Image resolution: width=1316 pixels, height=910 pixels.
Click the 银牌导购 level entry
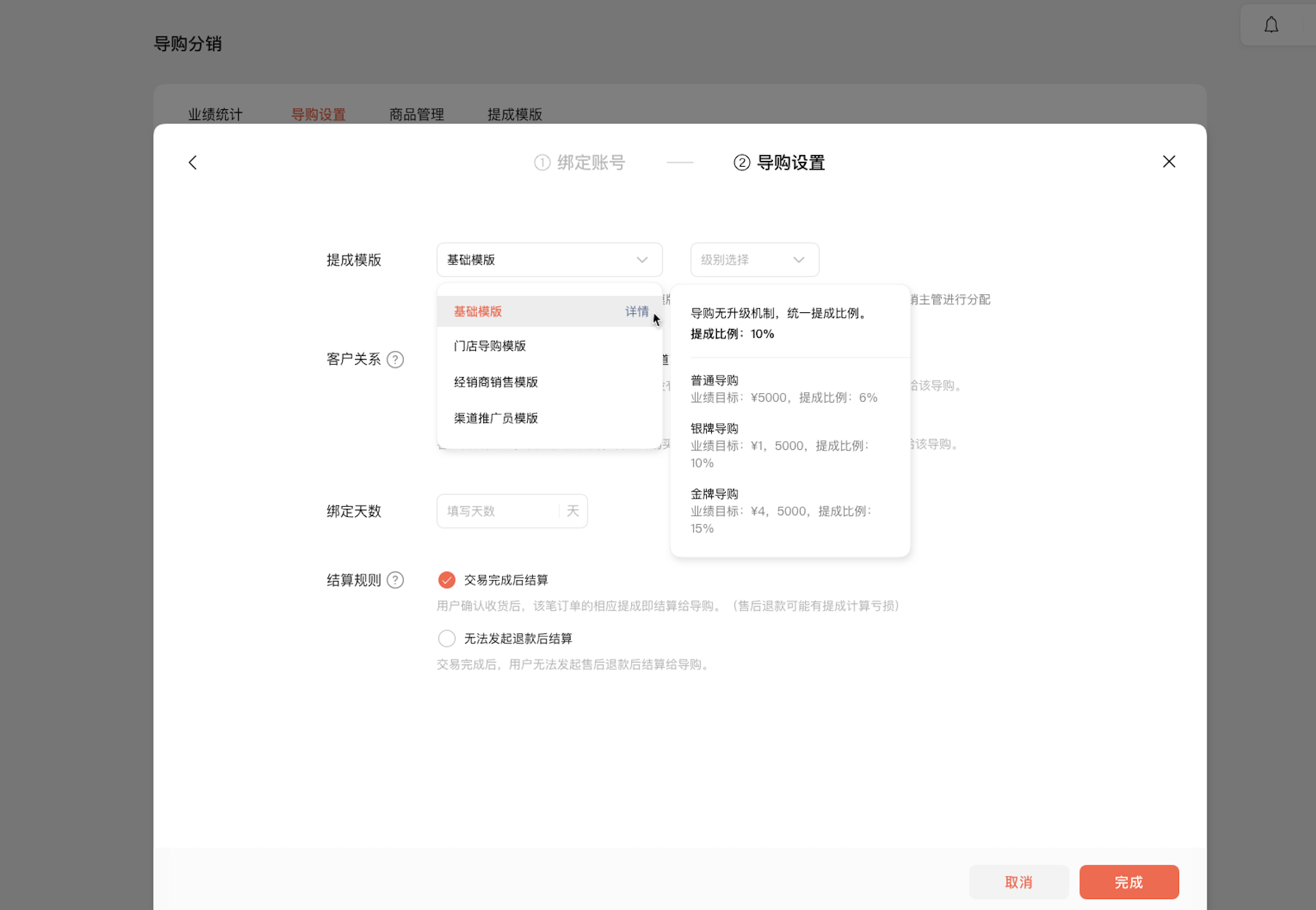(x=781, y=446)
